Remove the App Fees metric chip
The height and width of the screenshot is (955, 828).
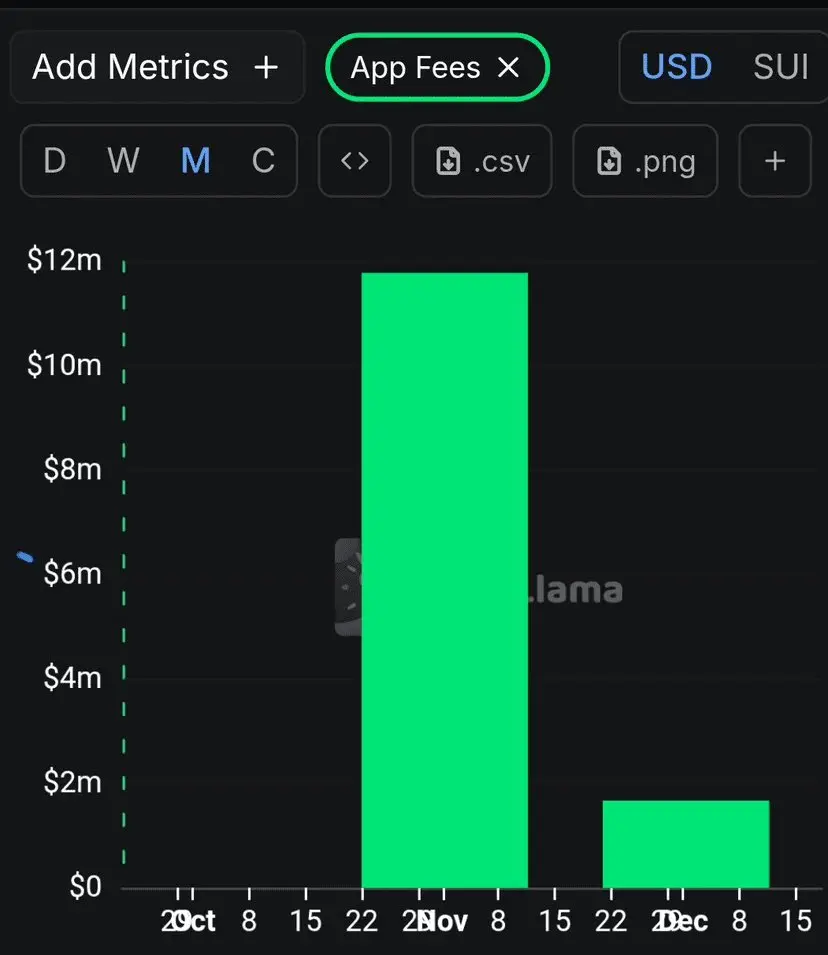(x=509, y=68)
